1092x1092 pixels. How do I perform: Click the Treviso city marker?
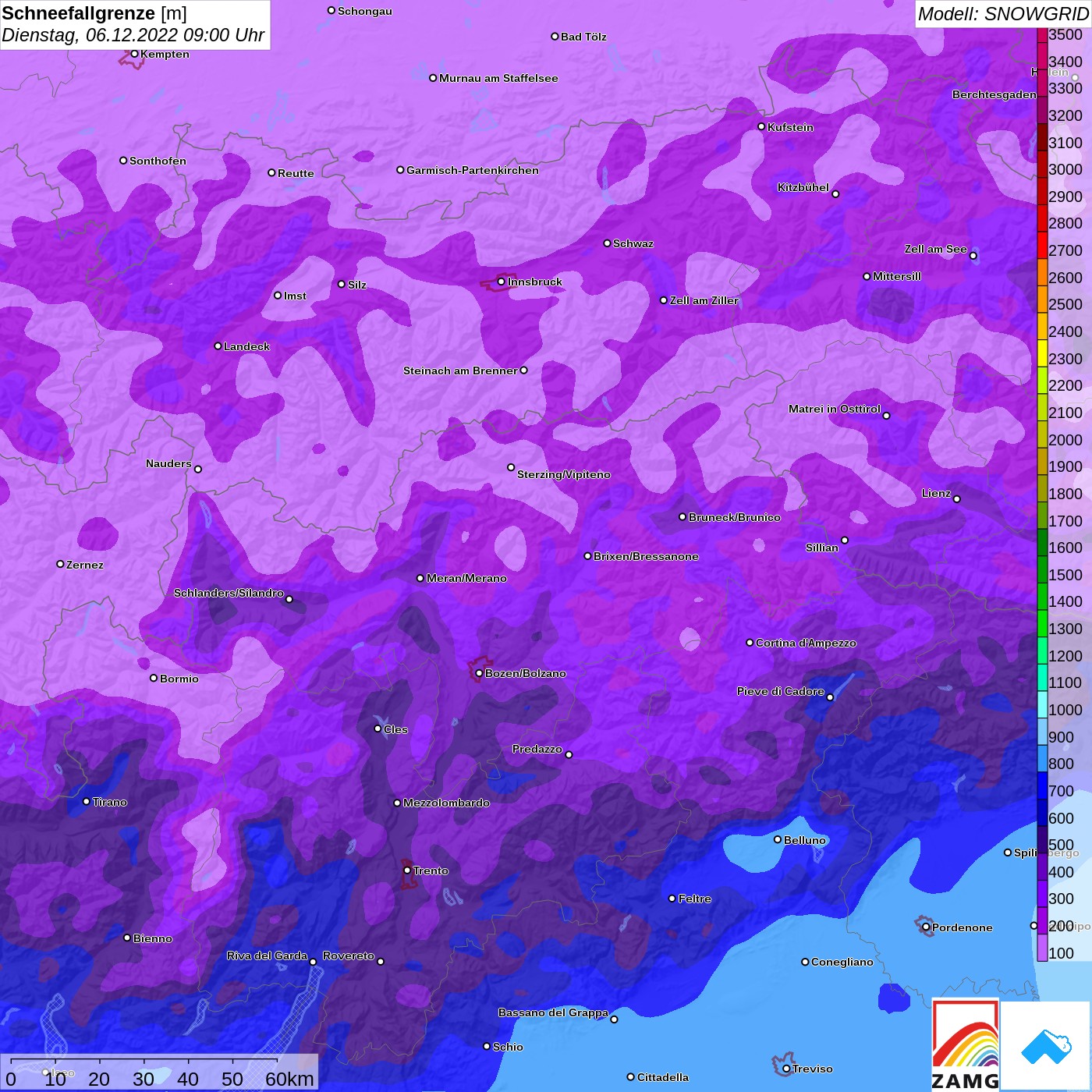click(786, 1069)
